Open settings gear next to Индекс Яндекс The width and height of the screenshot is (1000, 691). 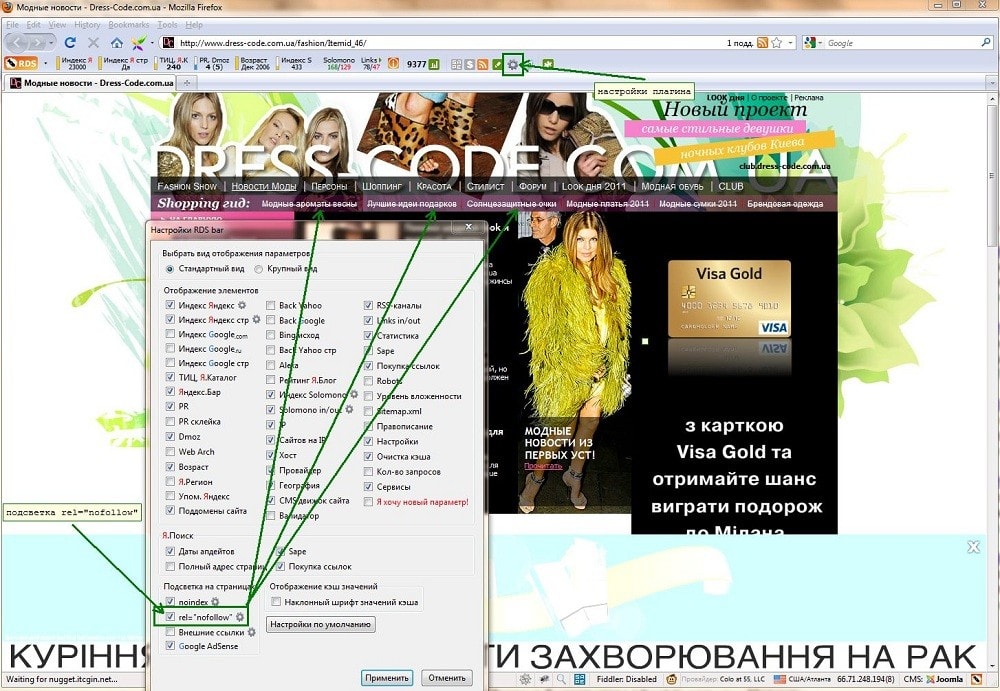click(x=242, y=305)
